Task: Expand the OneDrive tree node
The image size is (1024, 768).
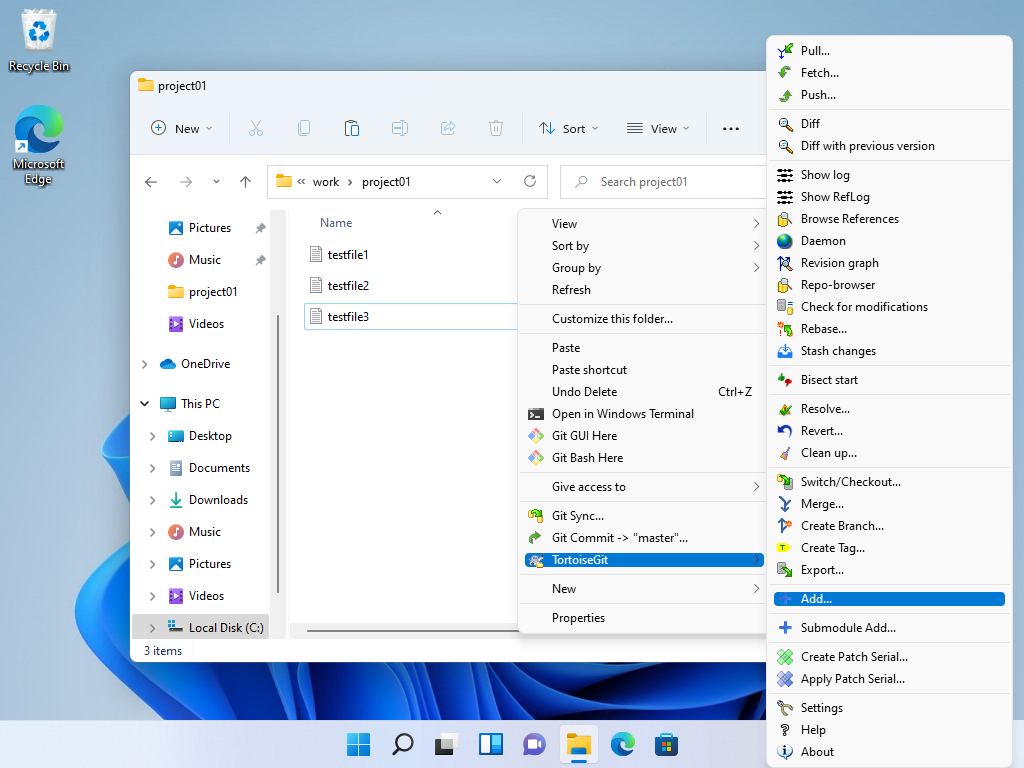Action: click(x=145, y=364)
